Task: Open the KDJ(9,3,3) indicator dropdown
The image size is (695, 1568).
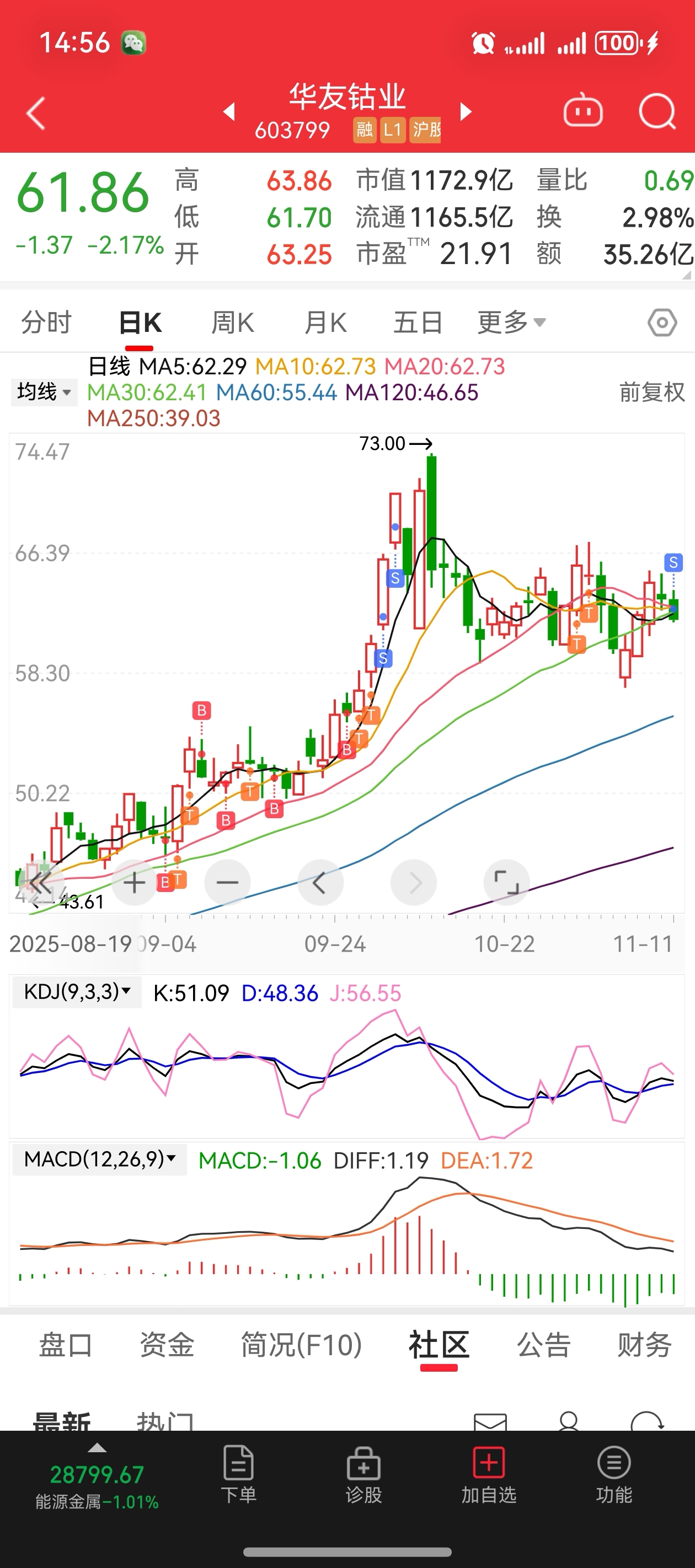Action: click(77, 991)
